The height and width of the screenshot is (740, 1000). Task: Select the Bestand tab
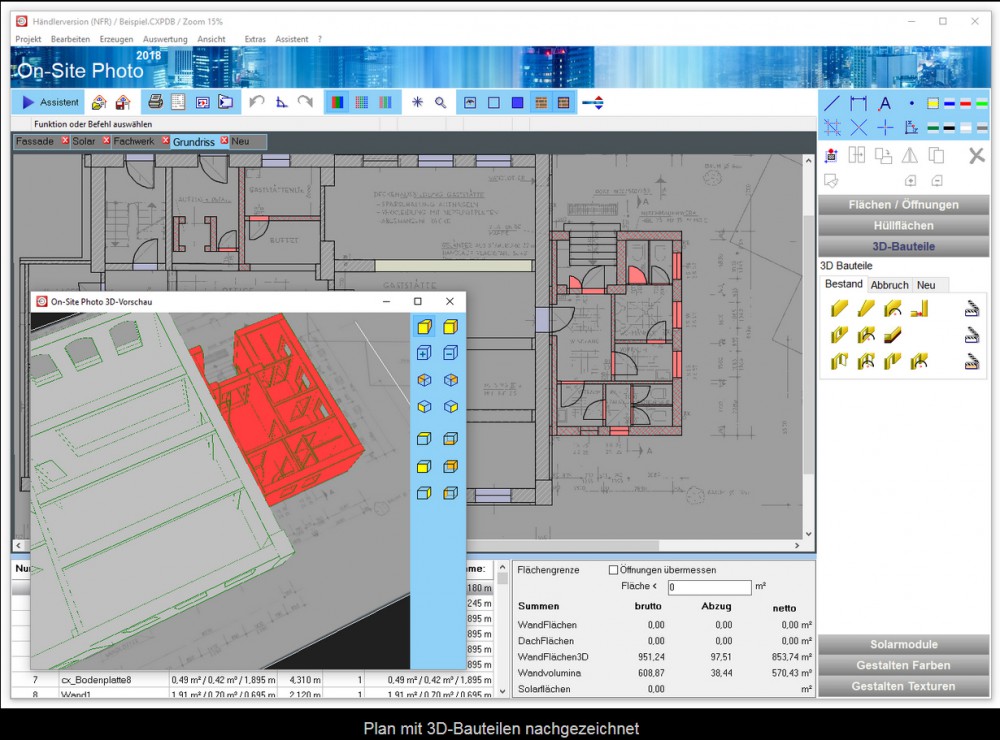[x=843, y=285]
